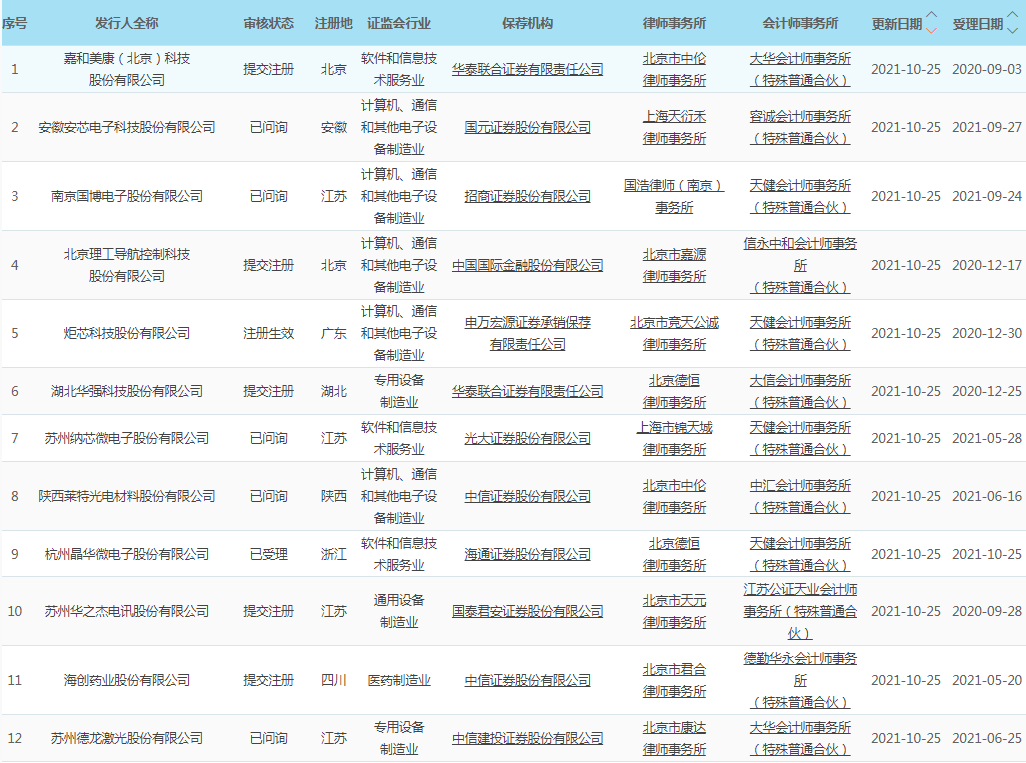This screenshot has width=1026, height=763.
Task: Open 中信建投证券股份有限公司 link
Action: (x=527, y=738)
